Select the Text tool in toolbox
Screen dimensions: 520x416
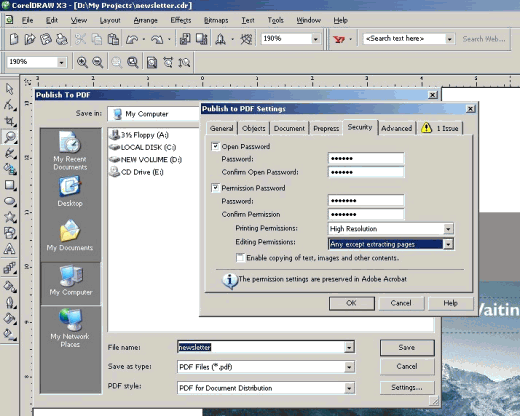(x=10, y=249)
